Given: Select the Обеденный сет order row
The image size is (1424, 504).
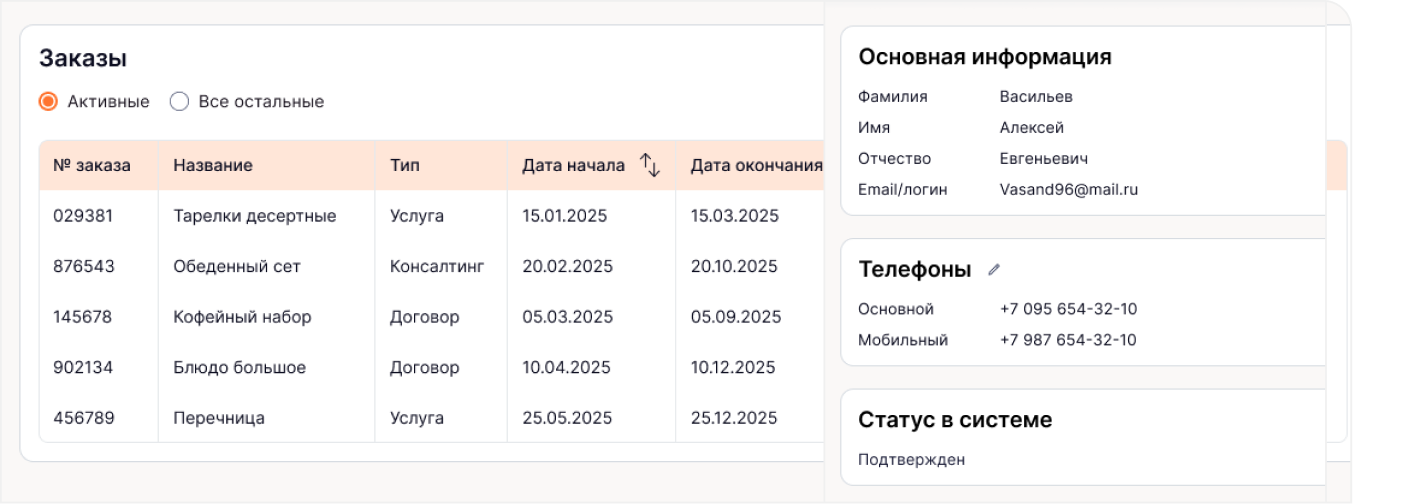Looking at the screenshot, I should (x=432, y=266).
